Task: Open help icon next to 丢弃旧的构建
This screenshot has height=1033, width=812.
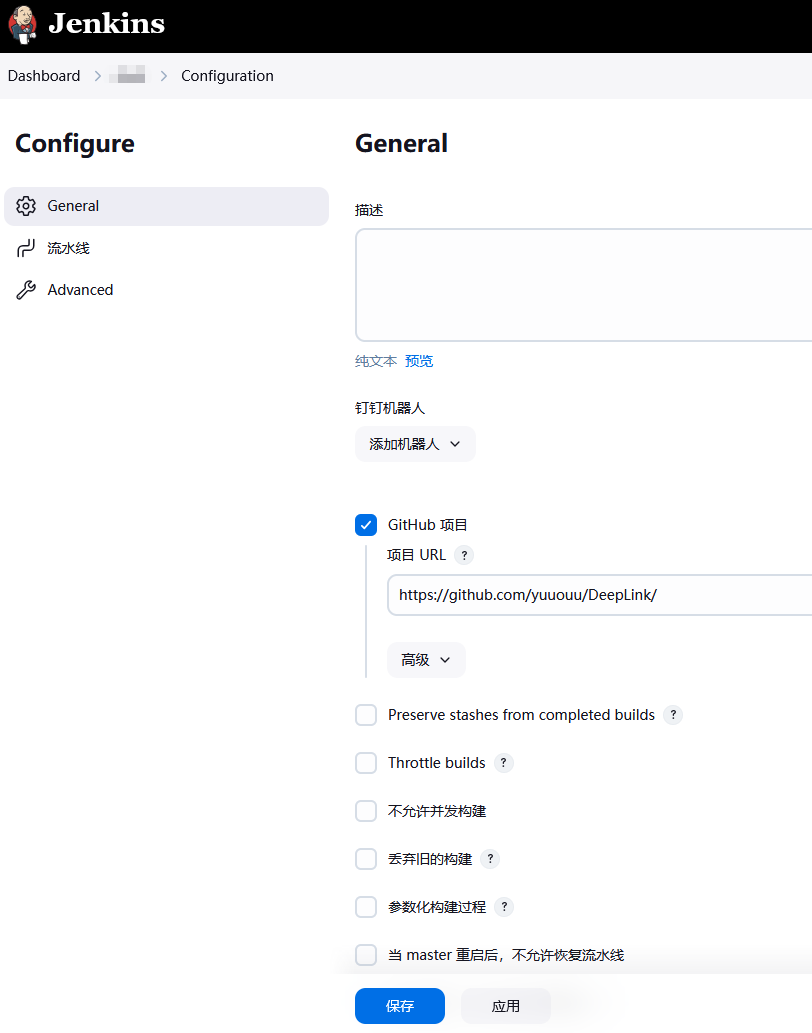Action: tap(490, 859)
